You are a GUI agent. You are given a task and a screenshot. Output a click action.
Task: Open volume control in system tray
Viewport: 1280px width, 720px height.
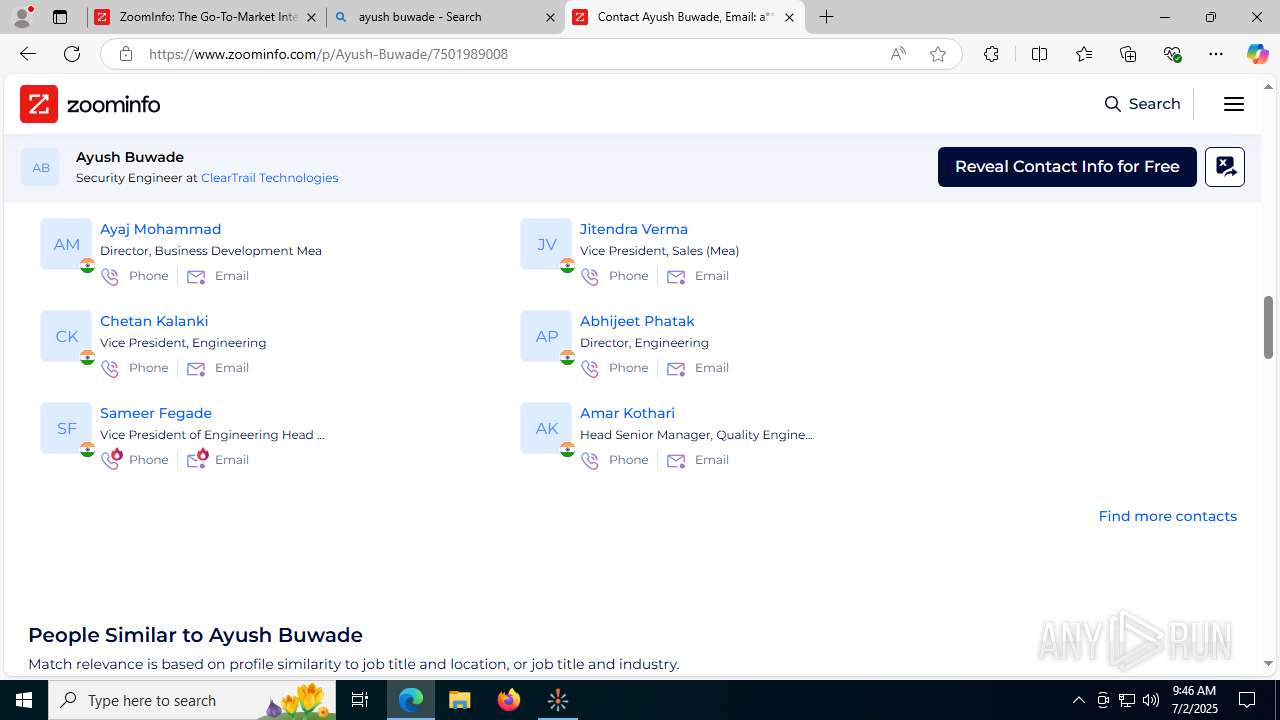[1151, 700]
